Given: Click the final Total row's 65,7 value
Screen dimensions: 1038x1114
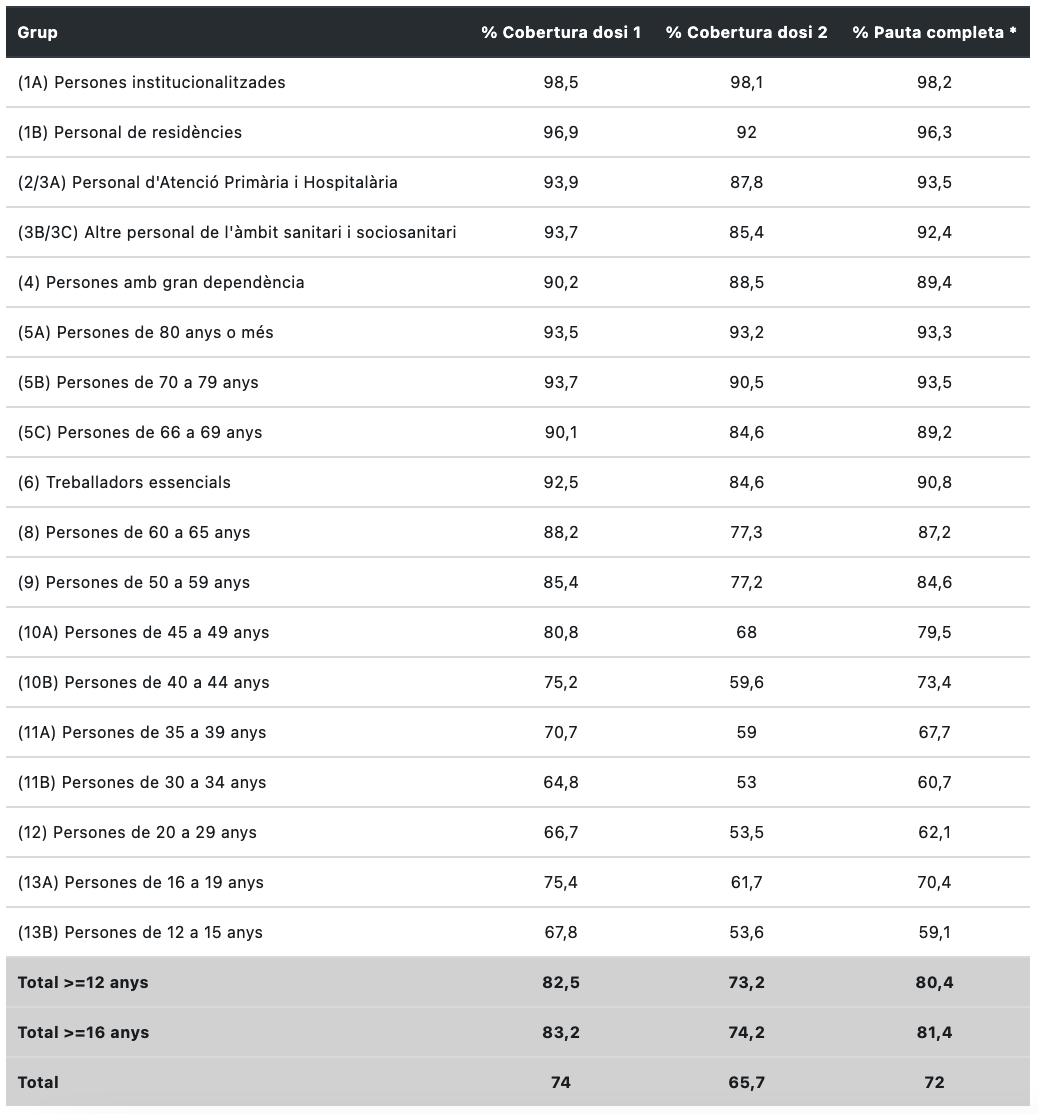Looking at the screenshot, I should pyautogui.click(x=746, y=1083).
